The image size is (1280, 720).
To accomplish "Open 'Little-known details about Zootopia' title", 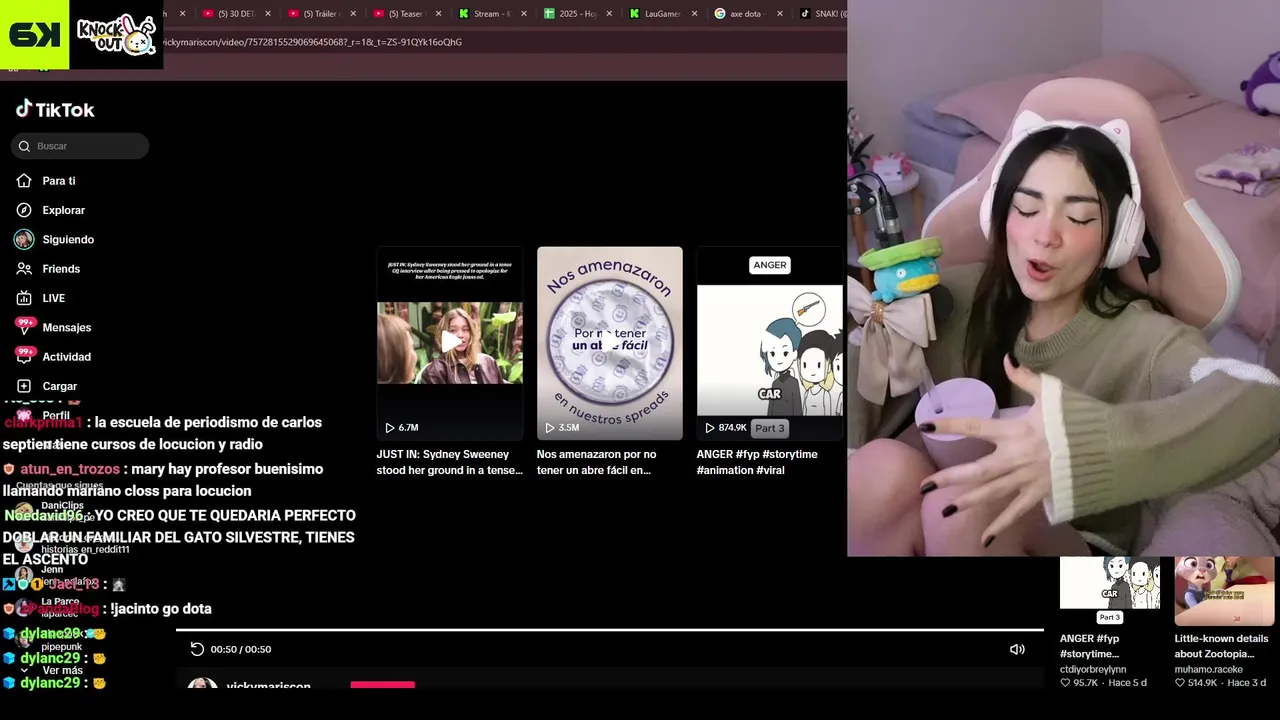I will (1221, 646).
